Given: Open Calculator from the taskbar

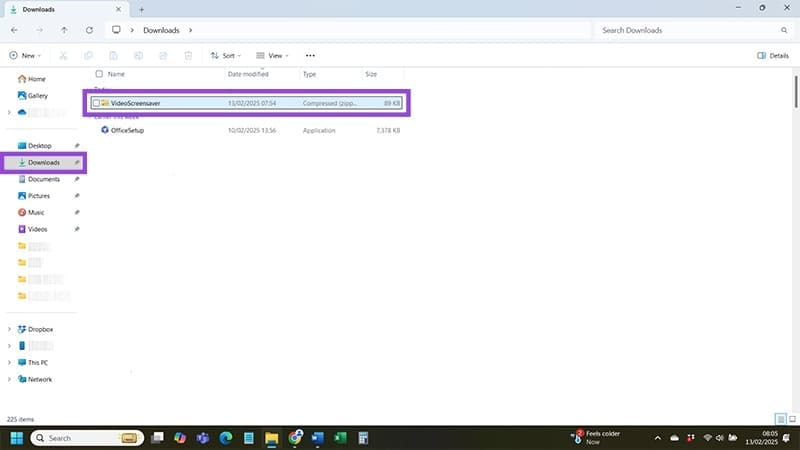Looking at the screenshot, I should [x=363, y=438].
